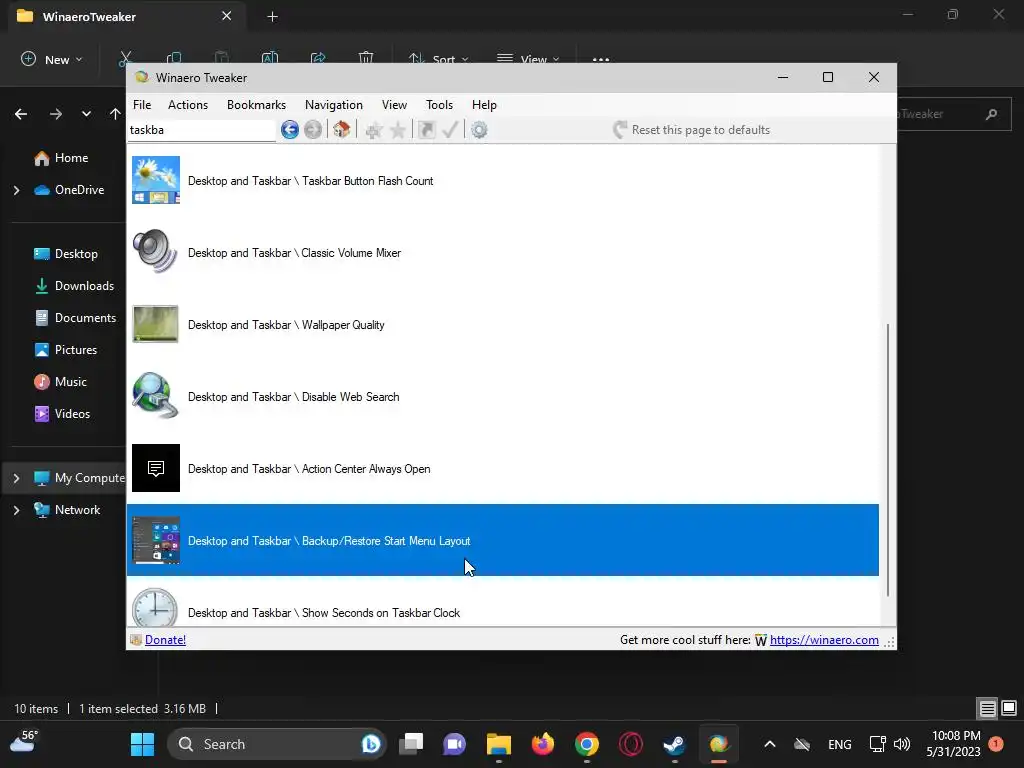
Task: Expand the OneDrive tree node
Action: tap(16, 190)
